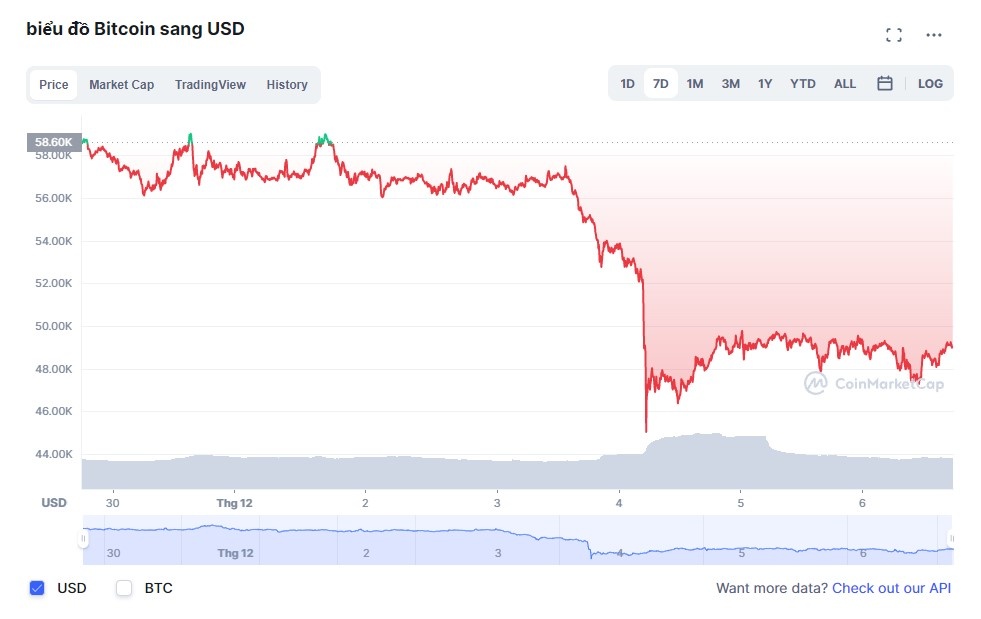Select the Price tab
This screenshot has height=619, width=981.
point(53,85)
